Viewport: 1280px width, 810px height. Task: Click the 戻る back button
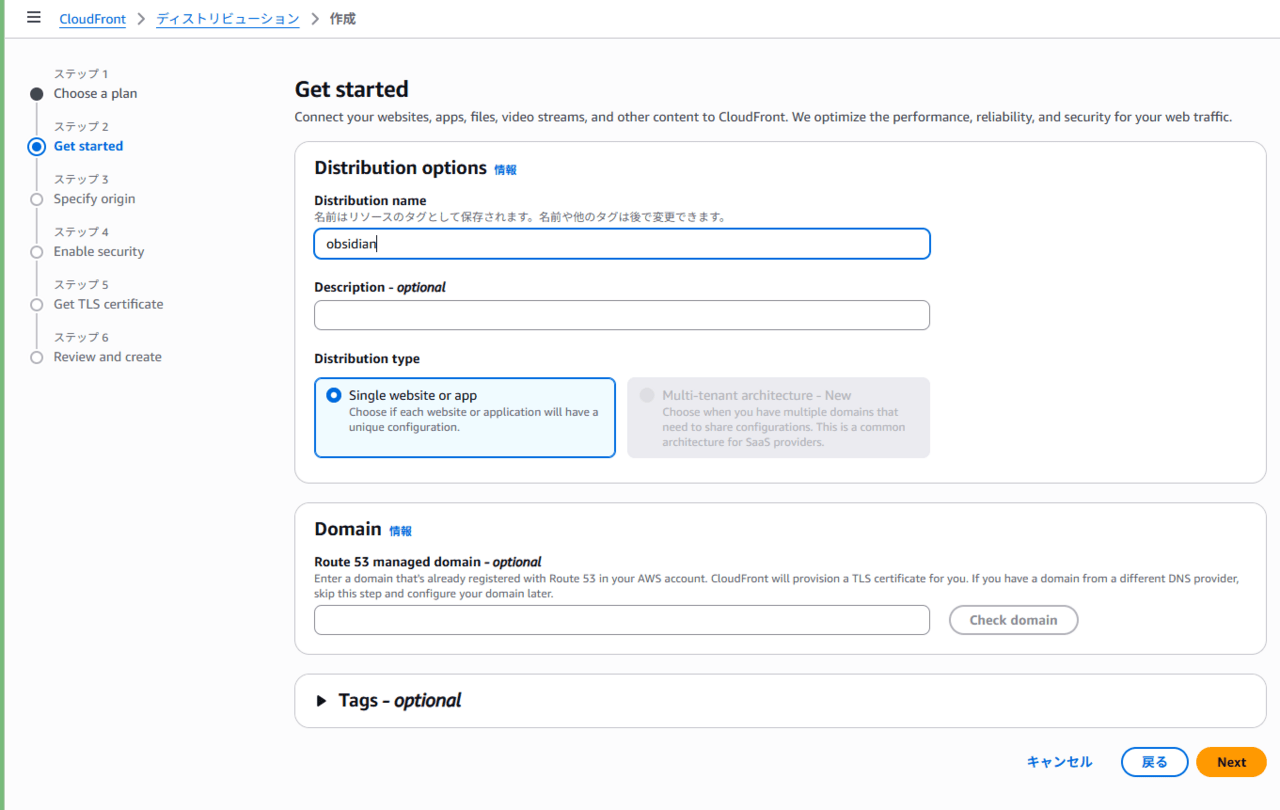(x=1154, y=762)
